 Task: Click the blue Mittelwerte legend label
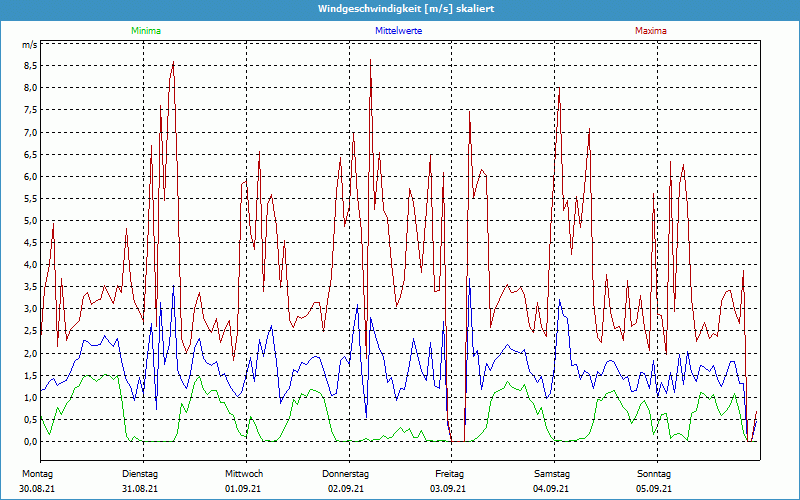(x=398, y=31)
